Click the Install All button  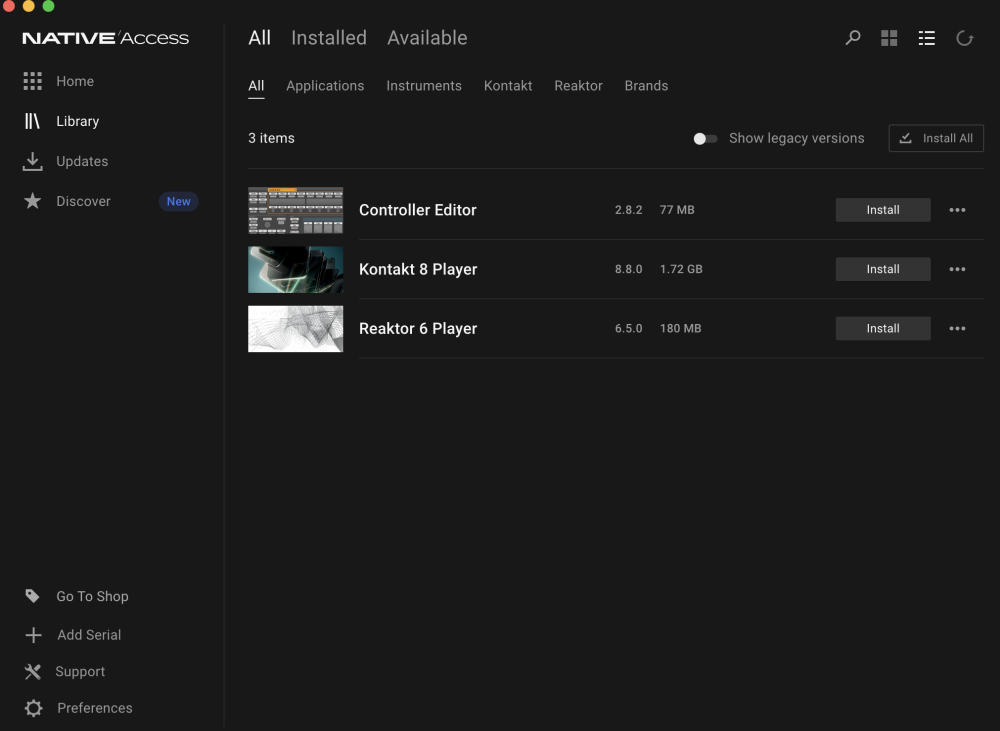[x=936, y=138]
